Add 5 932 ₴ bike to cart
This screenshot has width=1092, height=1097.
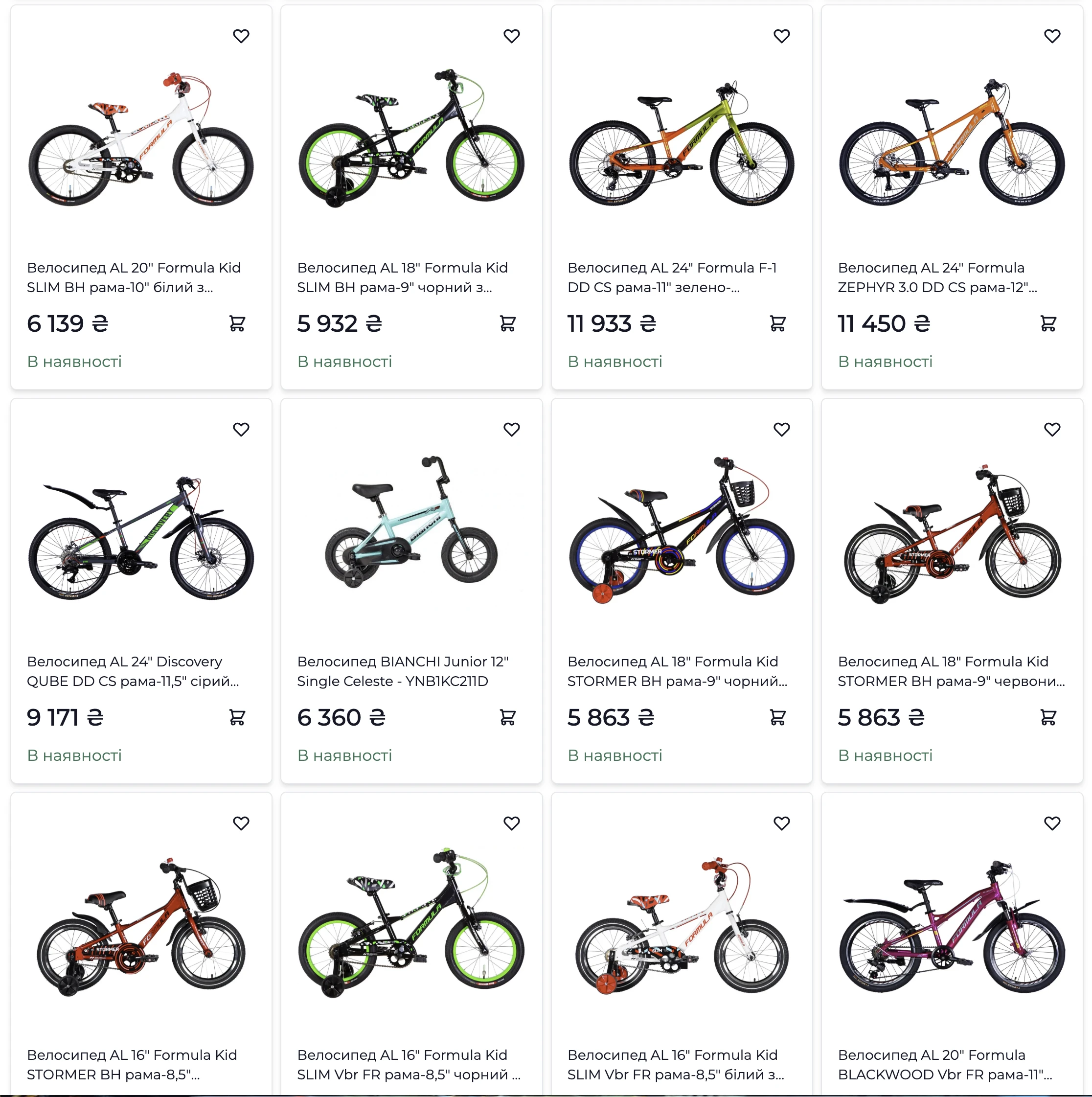click(x=507, y=323)
